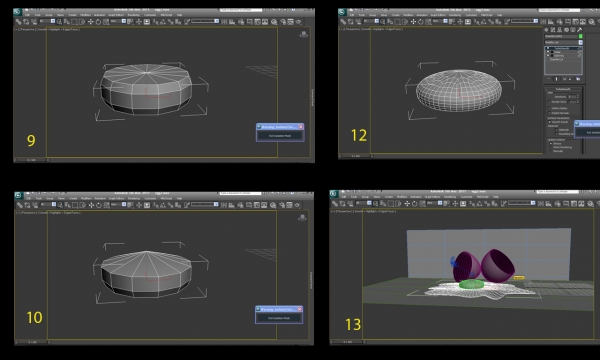600x360 pixels.
Task: Click Pin Stack icon in screenshot 12
Action: (x=548, y=79)
